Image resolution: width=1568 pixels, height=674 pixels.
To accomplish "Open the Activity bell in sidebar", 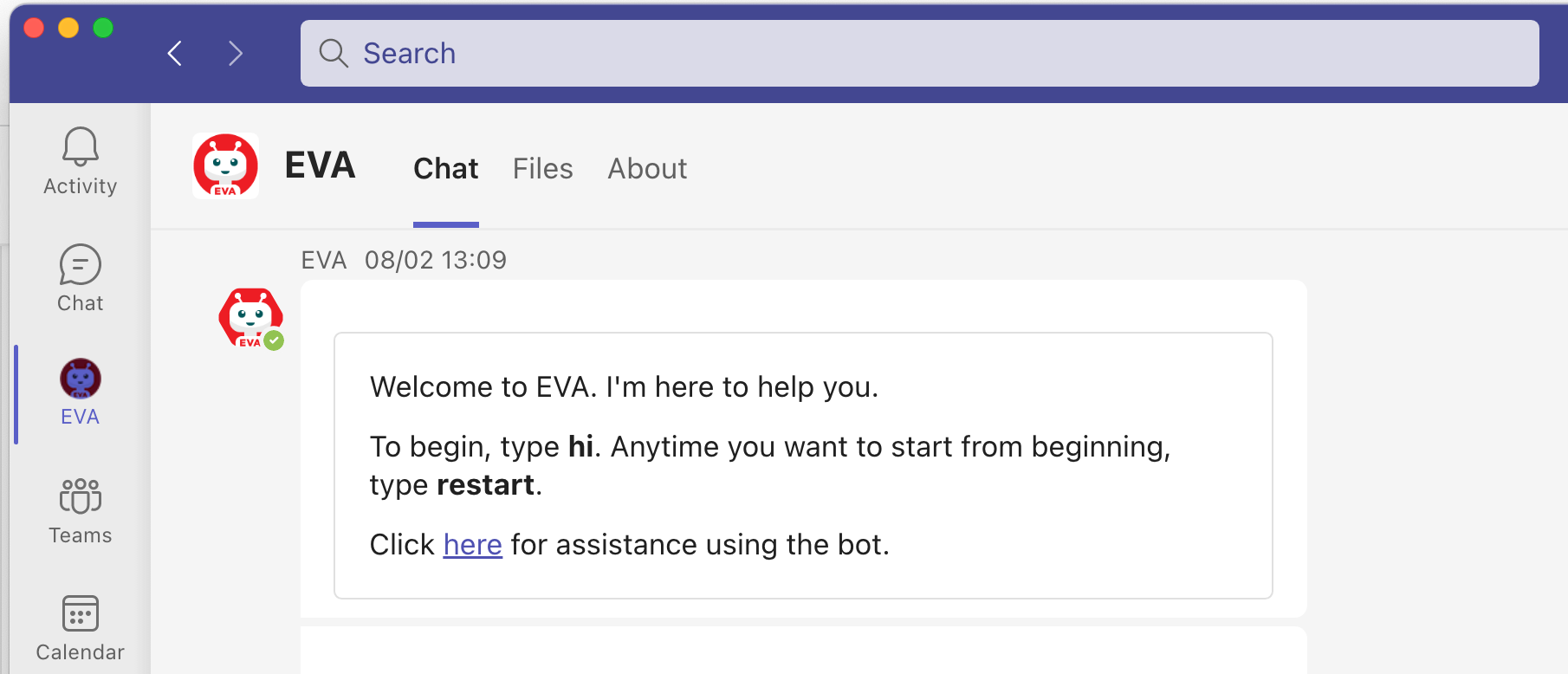I will (80, 161).
